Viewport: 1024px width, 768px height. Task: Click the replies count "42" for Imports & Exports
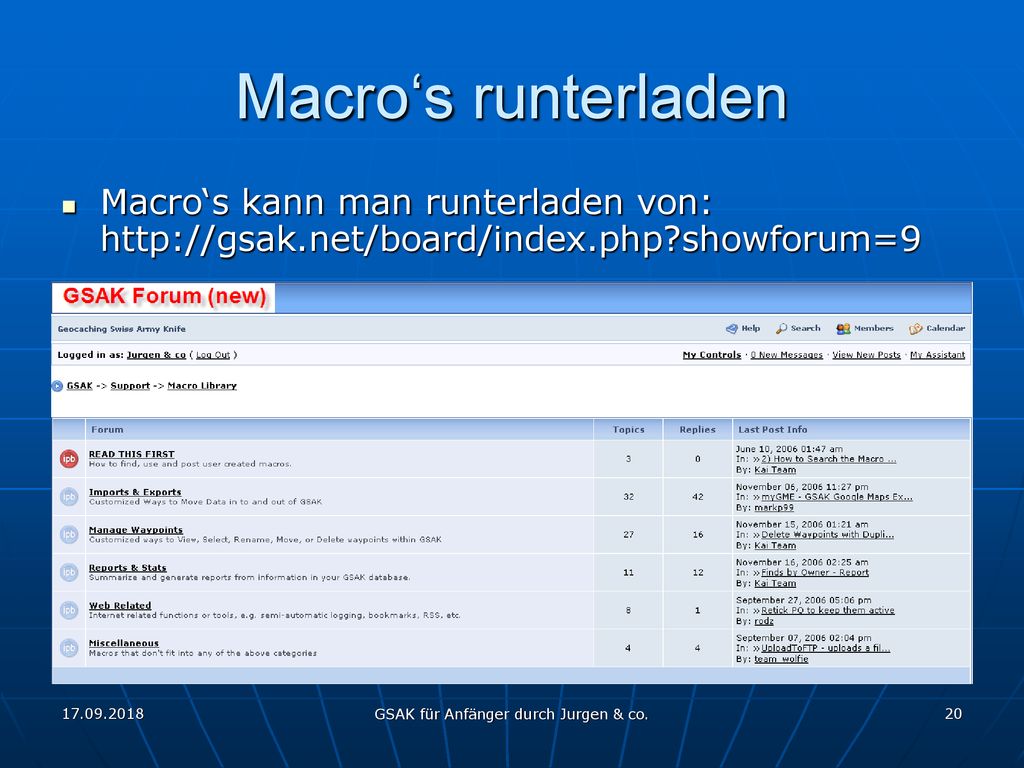click(x=697, y=497)
